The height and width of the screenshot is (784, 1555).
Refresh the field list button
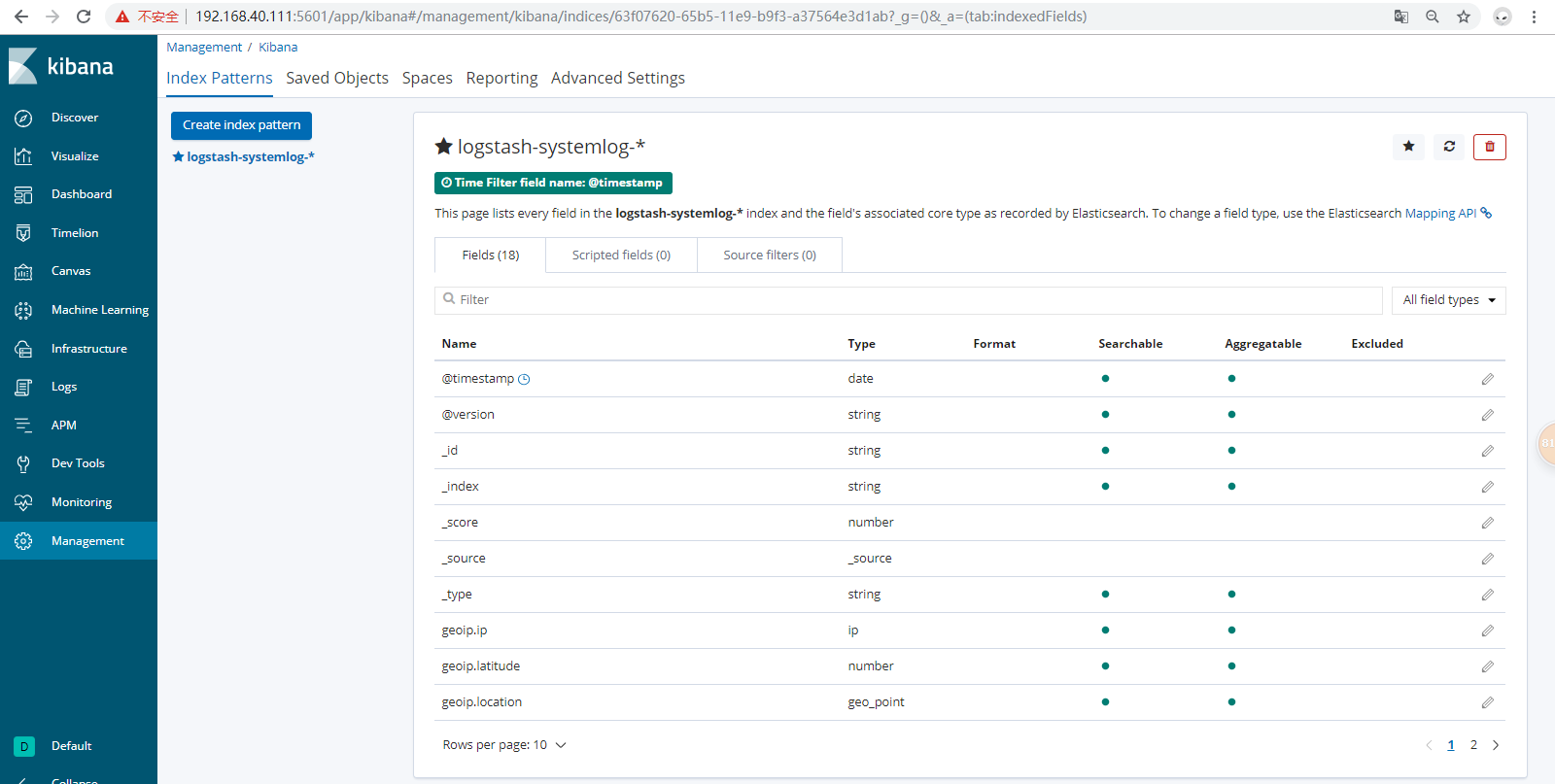point(1449,147)
